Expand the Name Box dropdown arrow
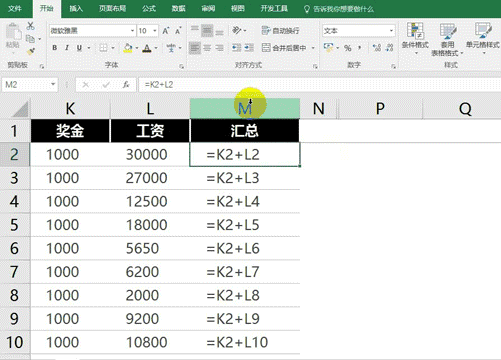501x360 pixels. click(x=53, y=84)
